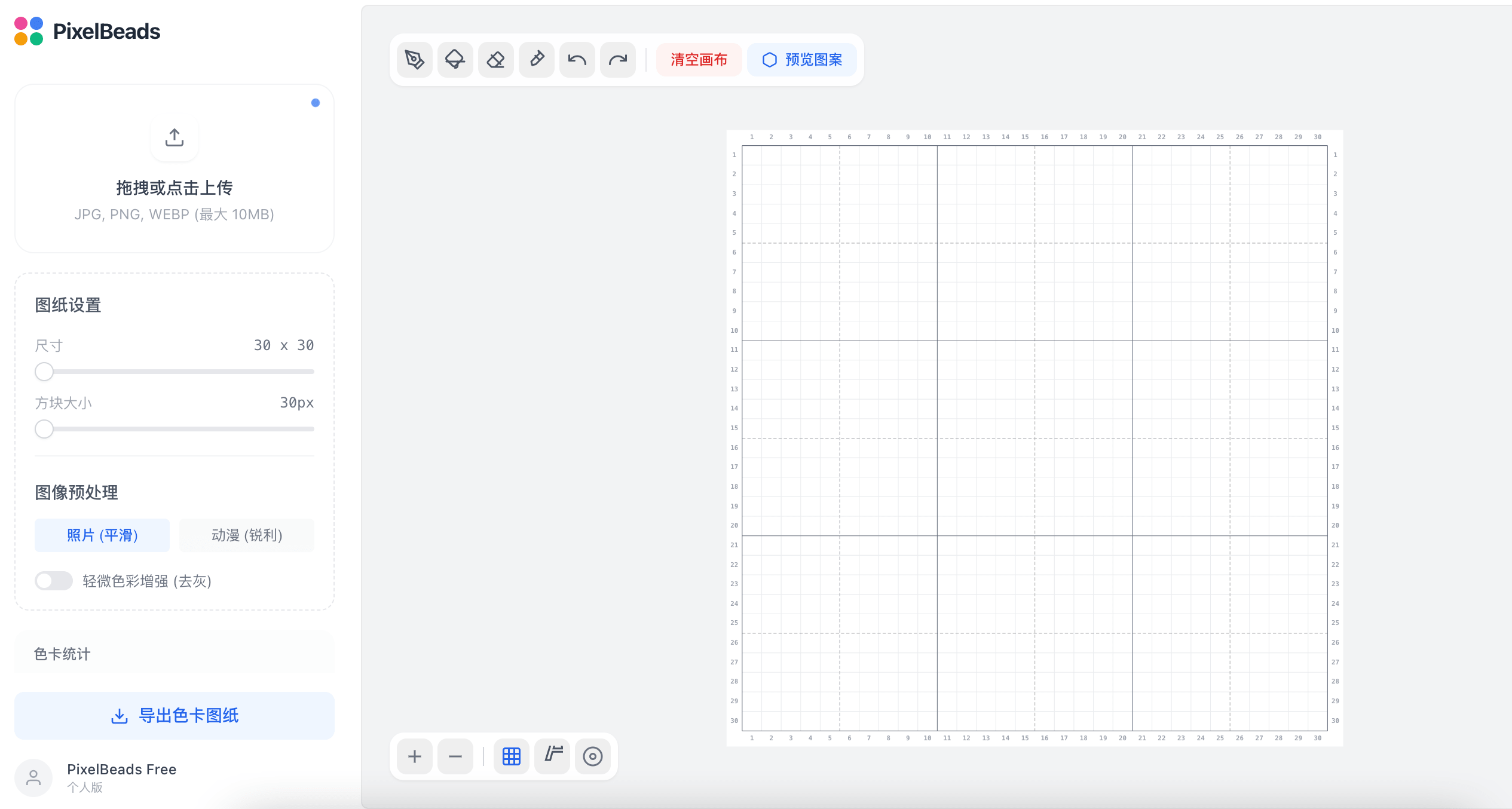Redo the last undone action
This screenshot has width=1512, height=809.
[x=618, y=60]
